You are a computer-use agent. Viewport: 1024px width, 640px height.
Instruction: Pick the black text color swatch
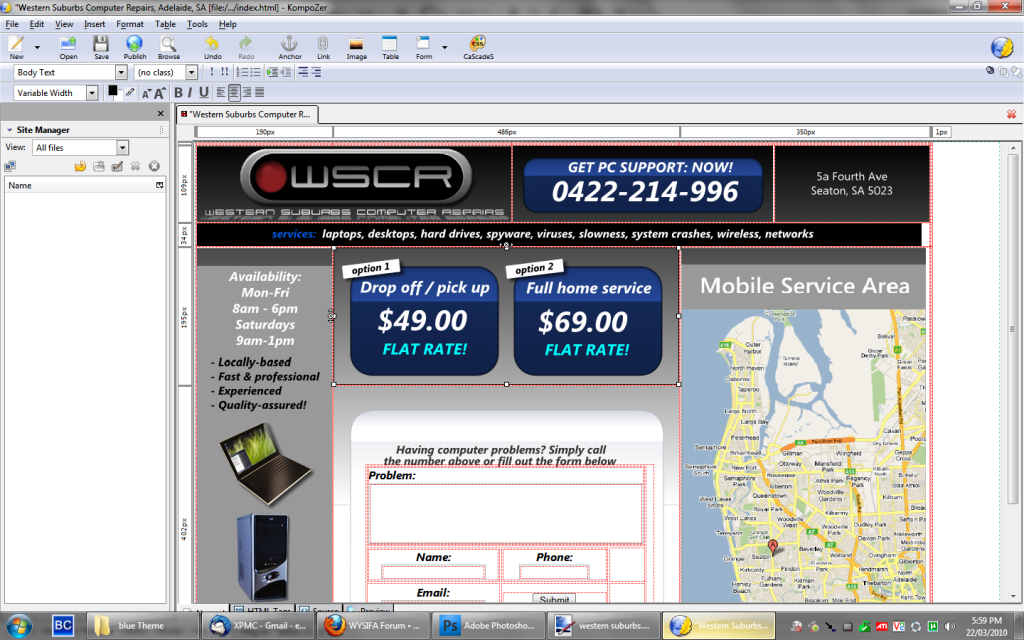tap(113, 91)
